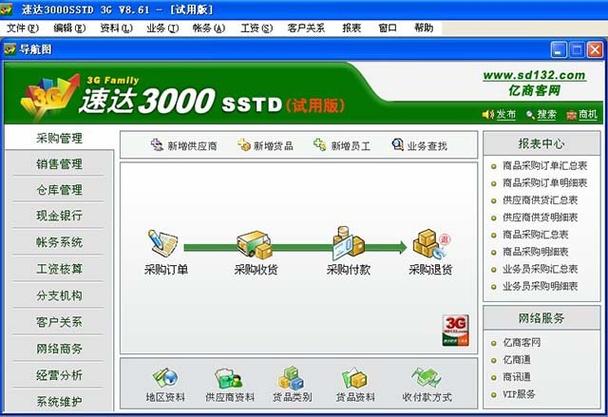Click the 新增货品 add goods icon

pos(244,145)
